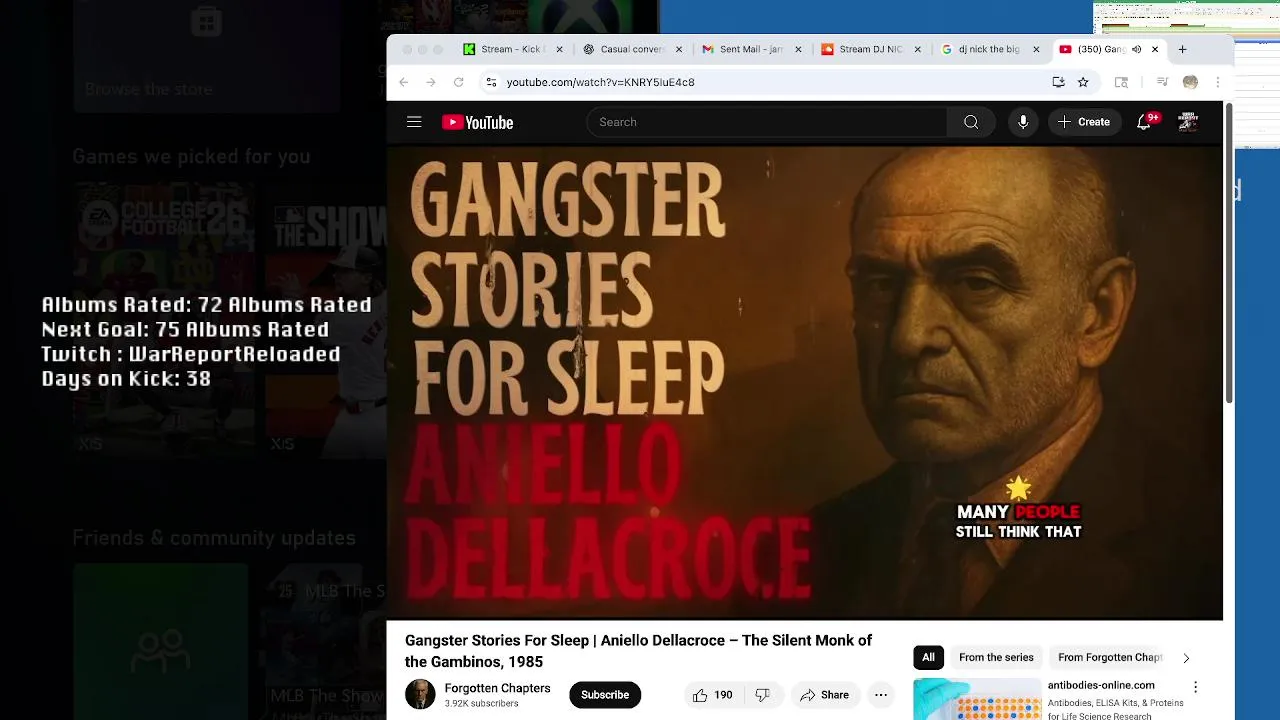The width and height of the screenshot is (1280, 720).
Task: Open the YouTube account avatar menu
Action: pyautogui.click(x=1188, y=122)
